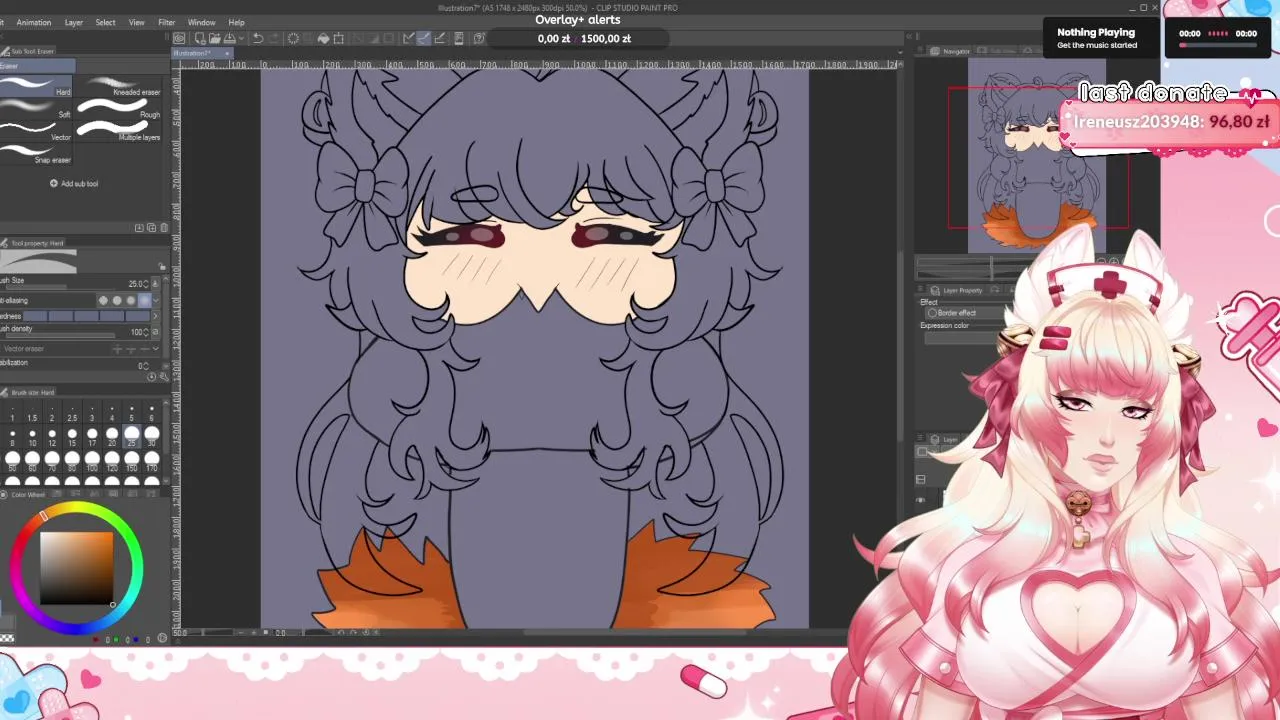1280x720 pixels.
Task: Select the strongest anti-aliasing option
Action: point(145,300)
